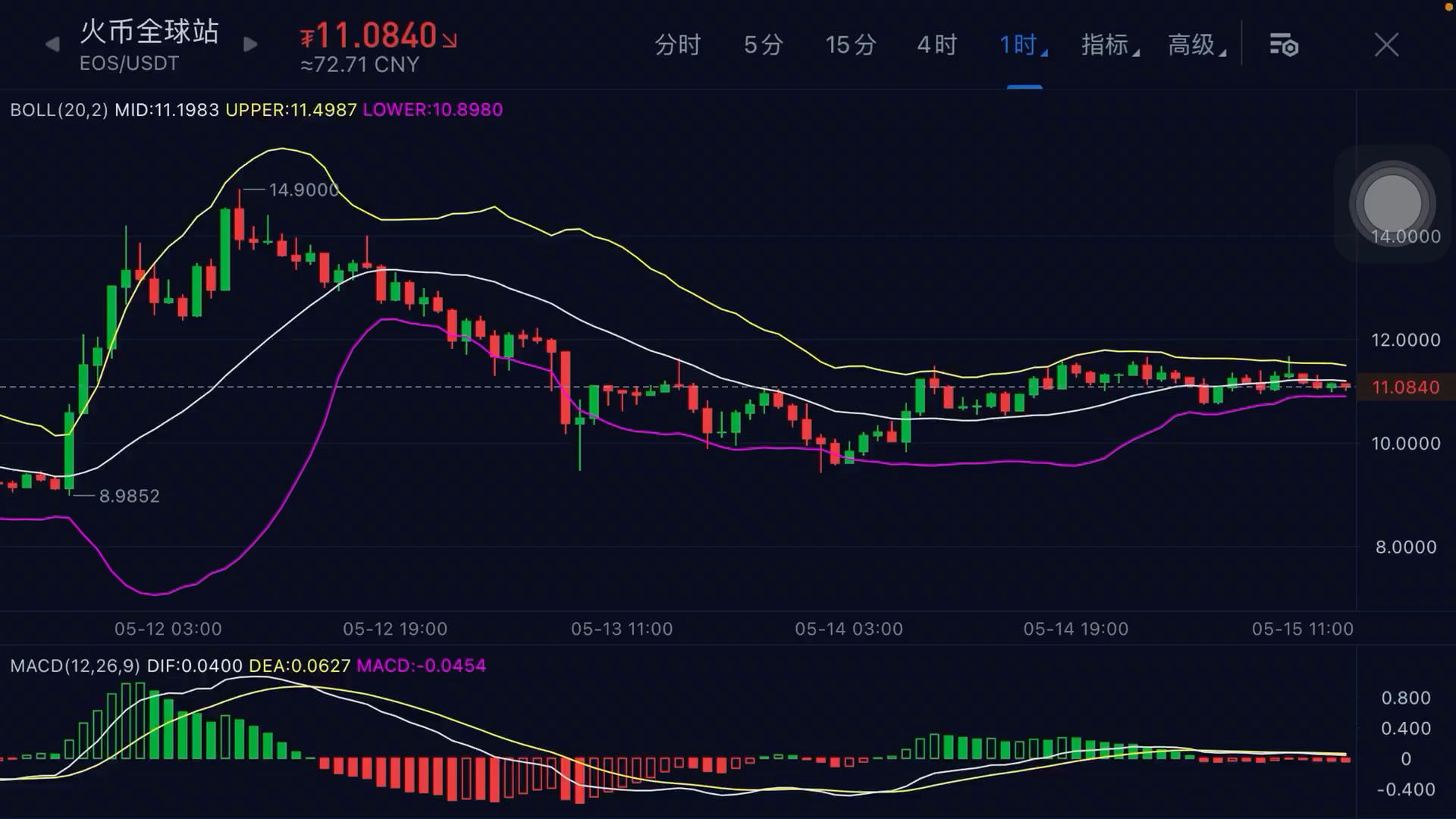This screenshot has width=1456, height=819.
Task: Tap the ≈72.71 CNY conversion
Action: point(360,64)
